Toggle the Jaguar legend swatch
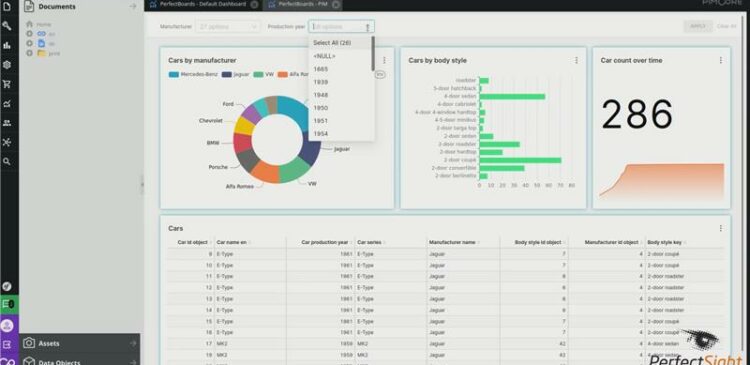 [227, 75]
